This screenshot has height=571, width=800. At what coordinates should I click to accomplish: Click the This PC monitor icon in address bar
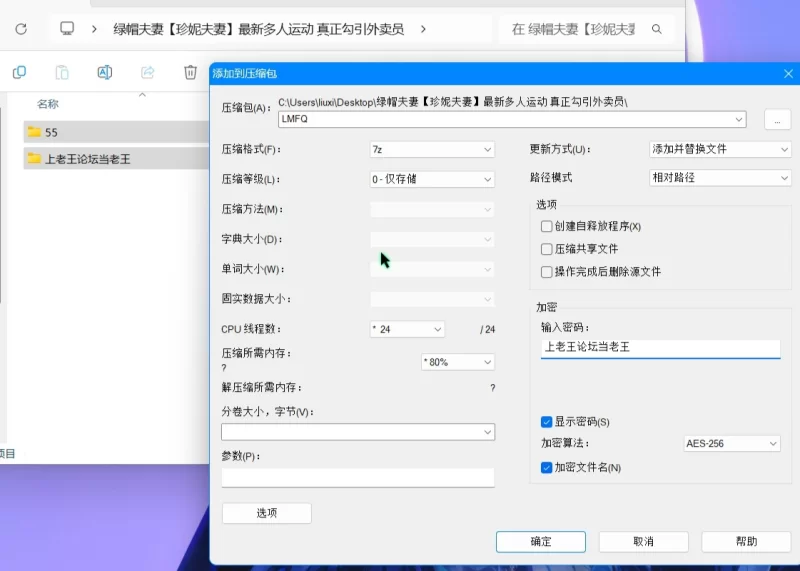(67, 28)
